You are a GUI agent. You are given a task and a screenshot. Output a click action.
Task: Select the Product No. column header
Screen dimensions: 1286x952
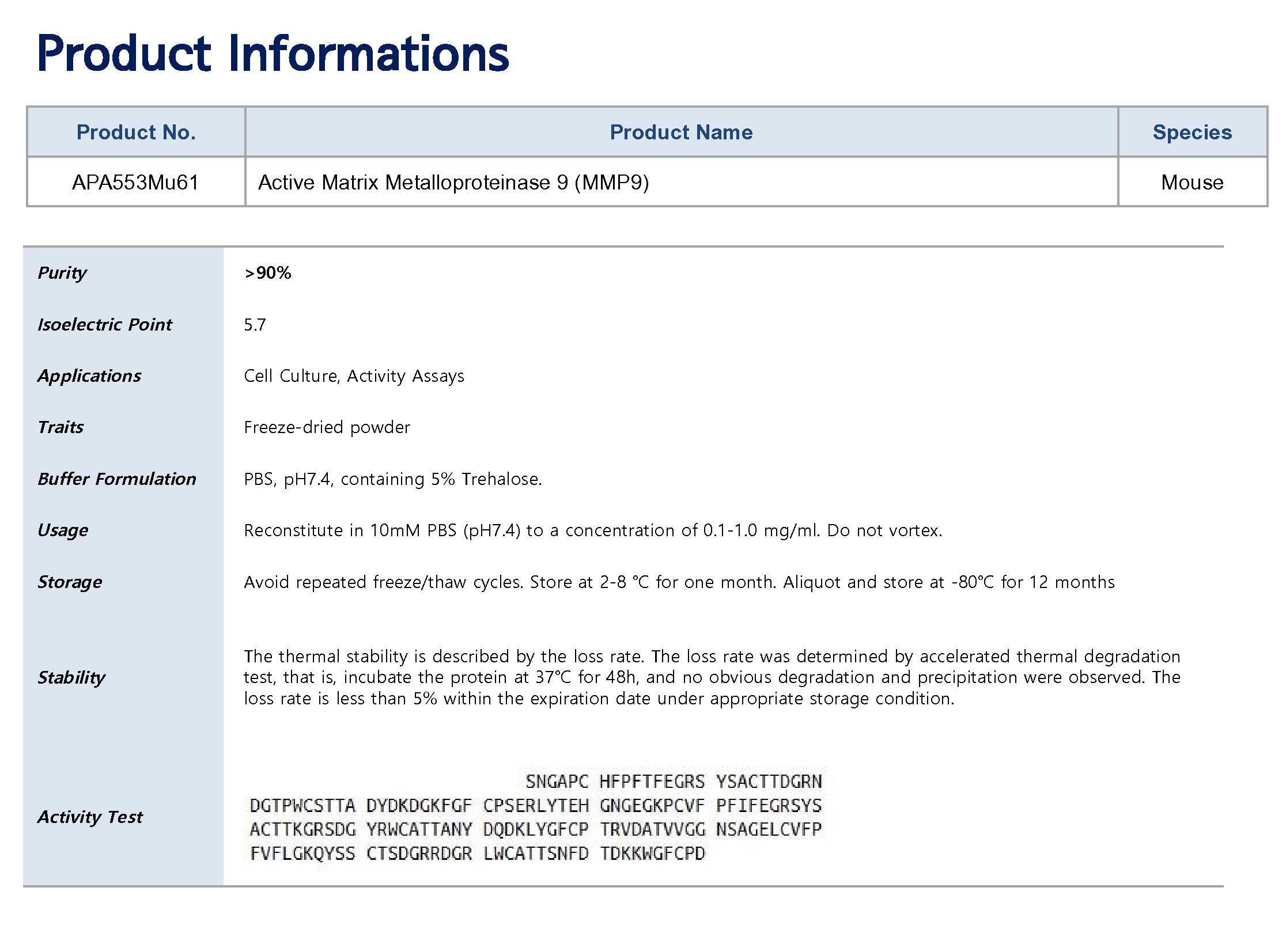(x=136, y=132)
